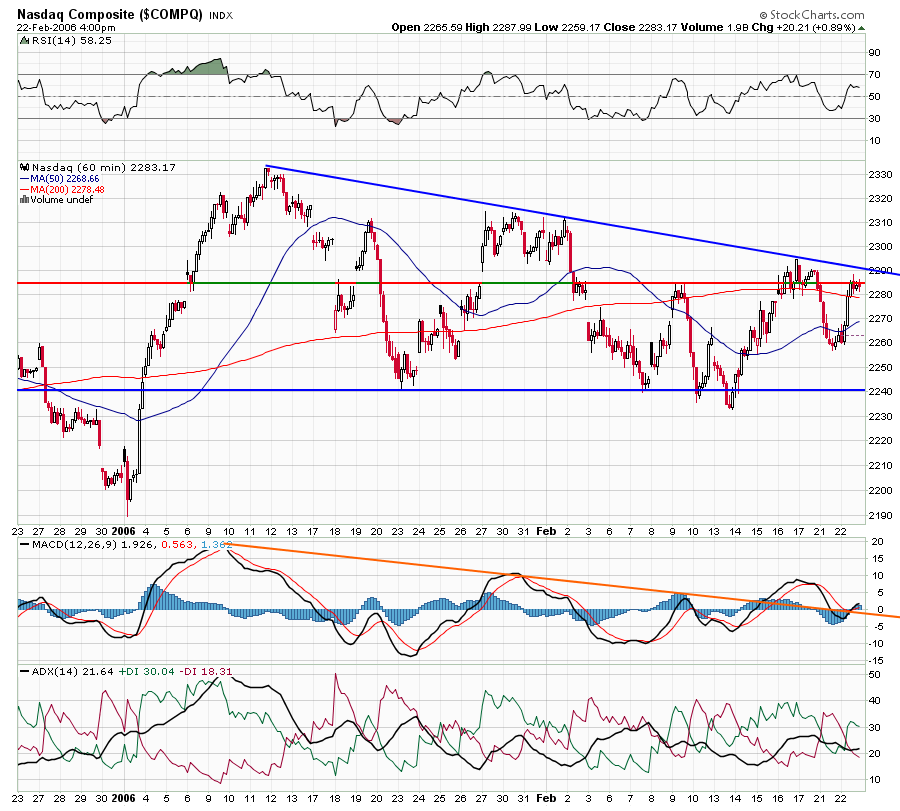Click the Feb label below the price chart
Viewport: 900px width, 811px height.
pyautogui.click(x=546, y=531)
